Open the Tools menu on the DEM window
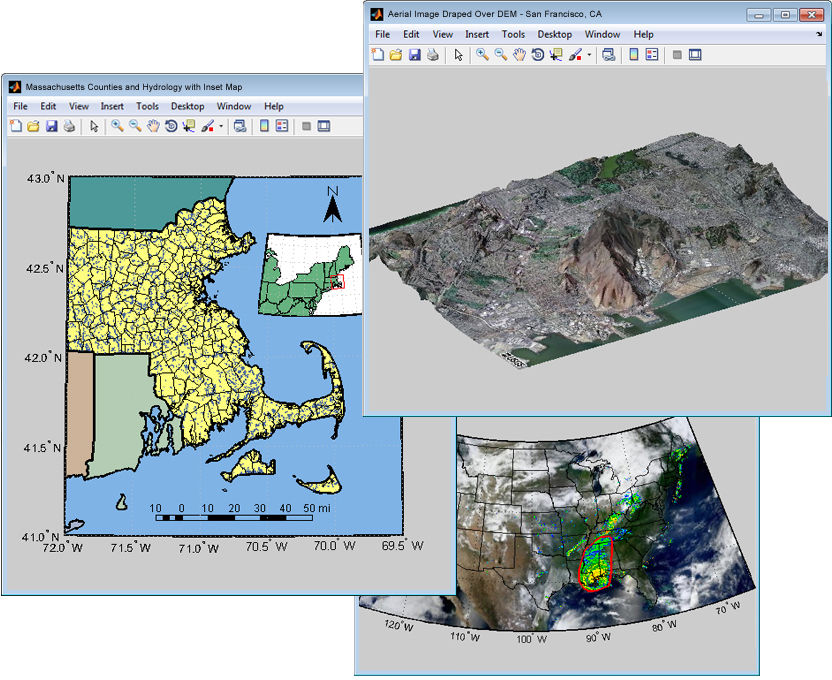The height and width of the screenshot is (680, 832). [513, 34]
